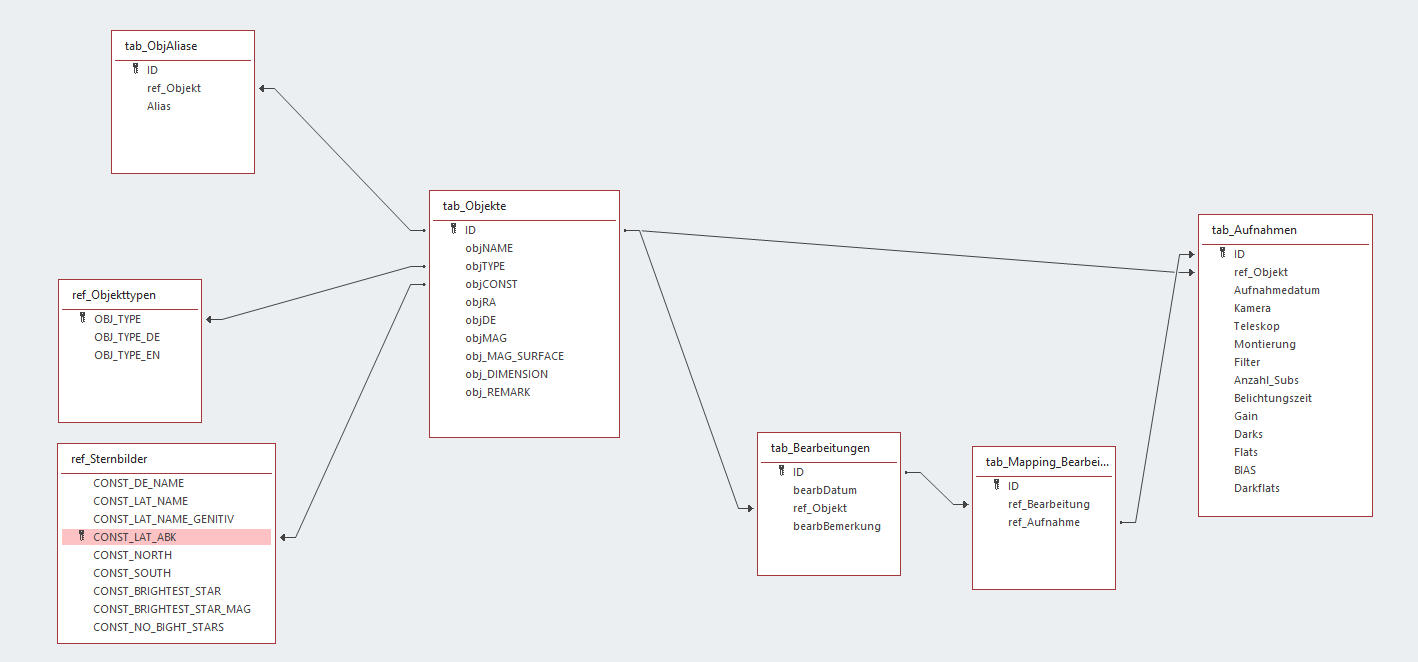Click the key icon in tab_Objekte ID row
This screenshot has width=1418, height=662.
(x=454, y=229)
